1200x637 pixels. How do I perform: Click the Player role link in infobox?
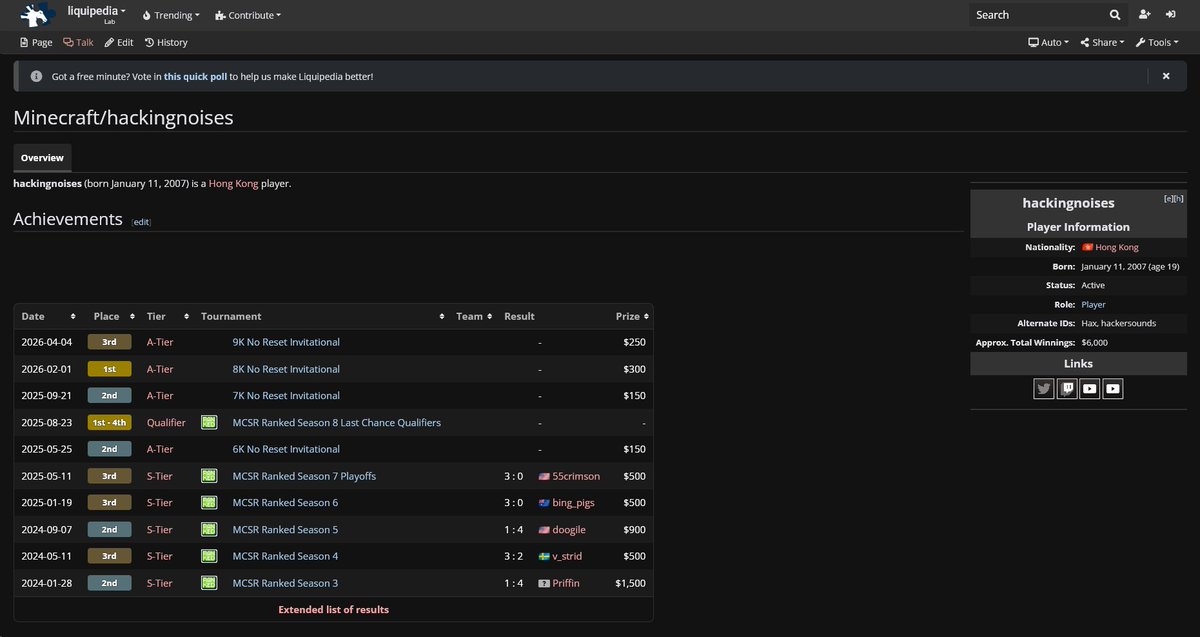[1093, 304]
